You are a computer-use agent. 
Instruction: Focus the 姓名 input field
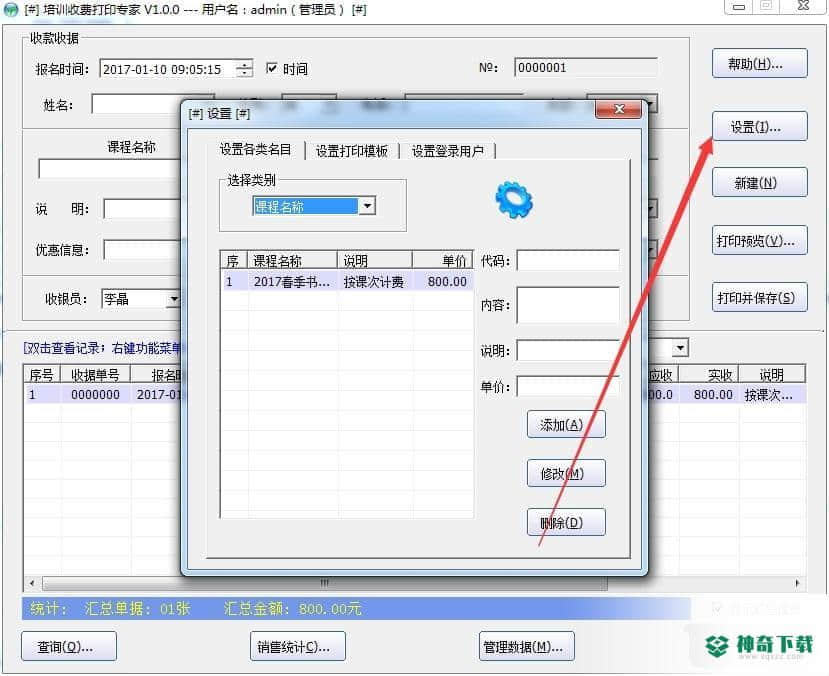(136, 104)
